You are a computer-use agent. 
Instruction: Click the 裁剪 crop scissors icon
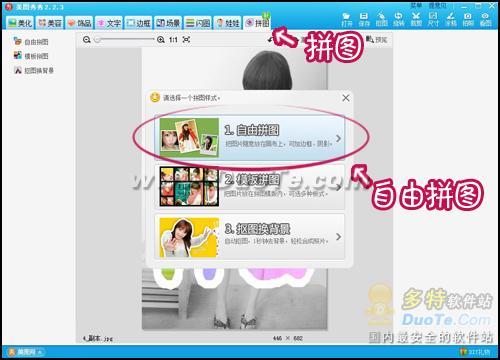coord(416,19)
